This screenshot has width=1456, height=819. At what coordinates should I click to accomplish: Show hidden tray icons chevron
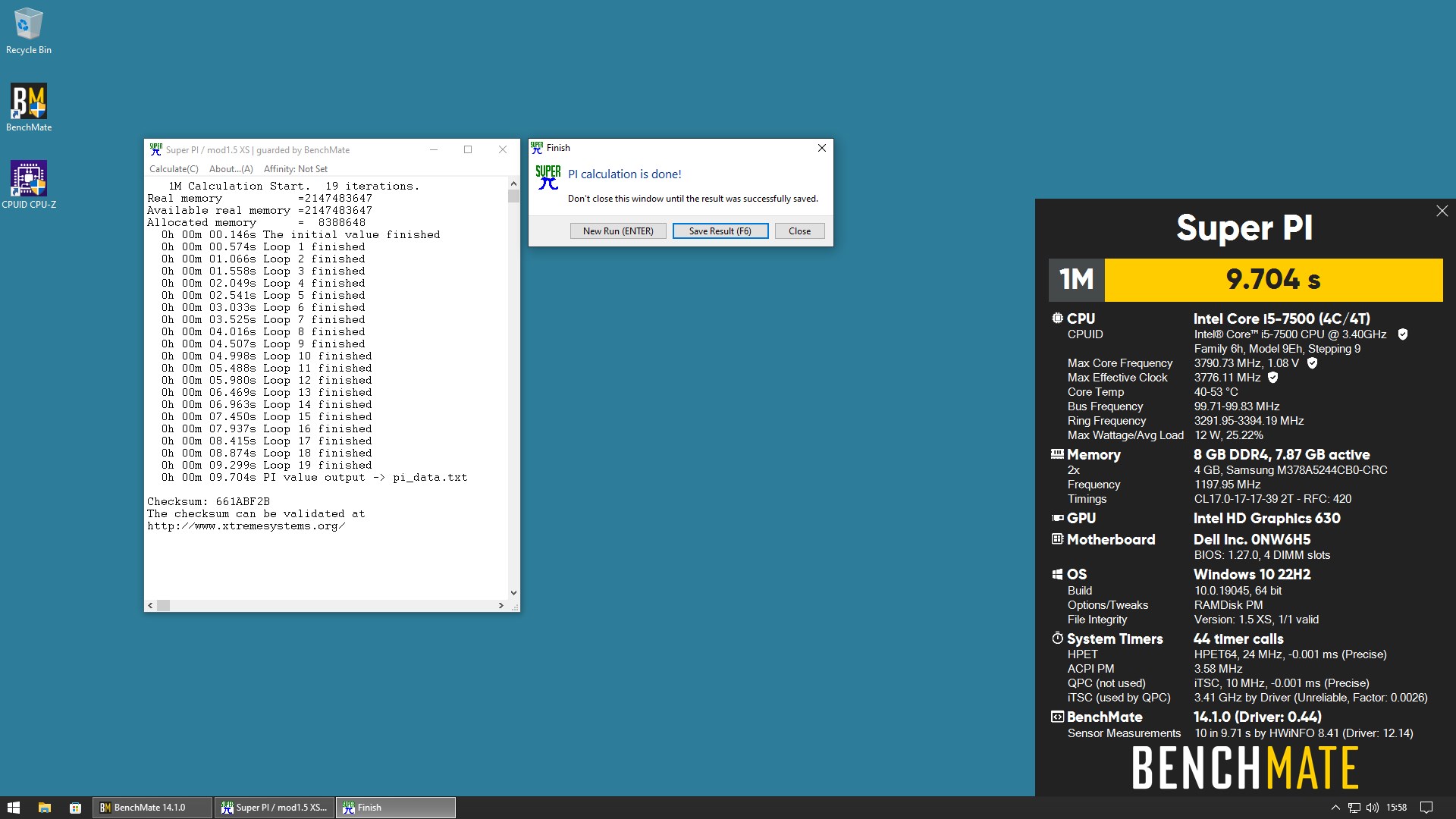[1335, 808]
